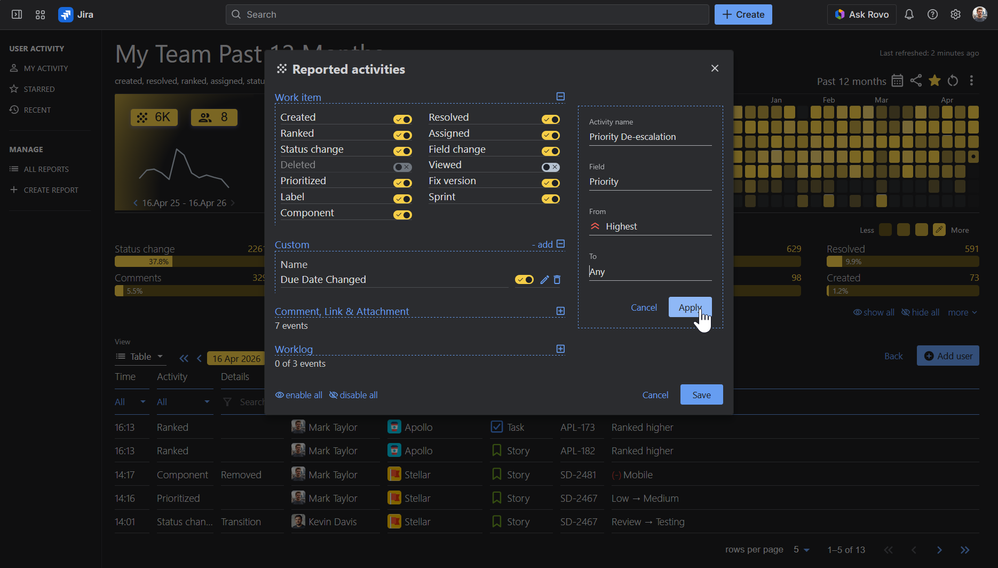The width and height of the screenshot is (998, 568).
Task: Click the 8 users badge
Action: coord(214,117)
